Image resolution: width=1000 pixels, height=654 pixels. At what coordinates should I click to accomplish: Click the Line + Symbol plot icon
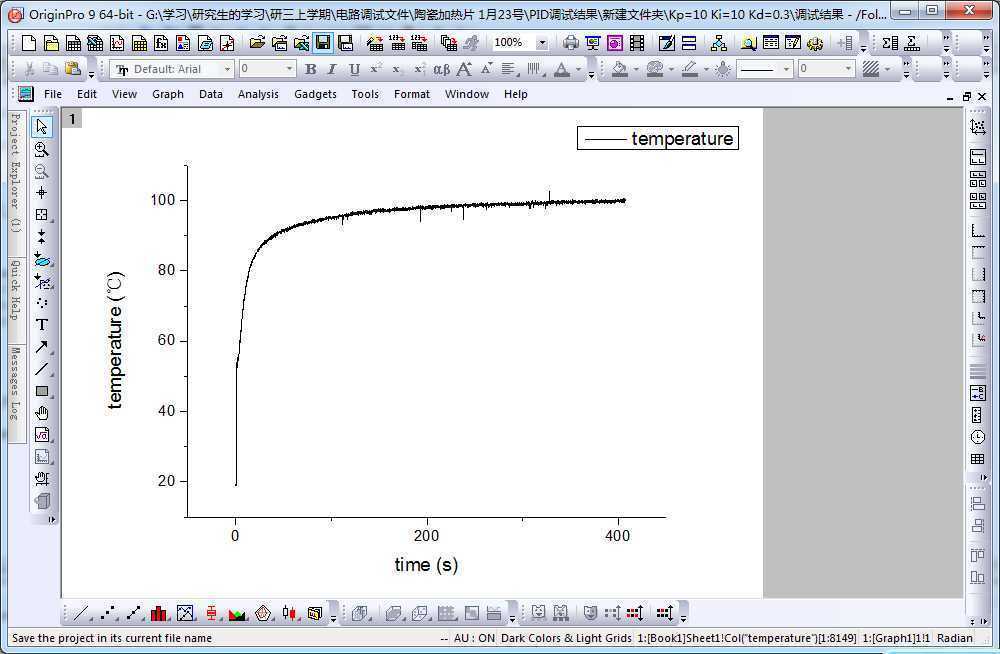click(133, 613)
